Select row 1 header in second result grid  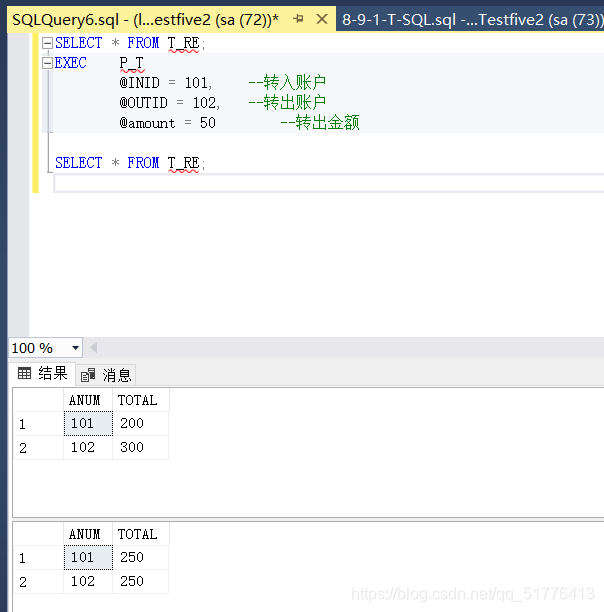point(38,557)
